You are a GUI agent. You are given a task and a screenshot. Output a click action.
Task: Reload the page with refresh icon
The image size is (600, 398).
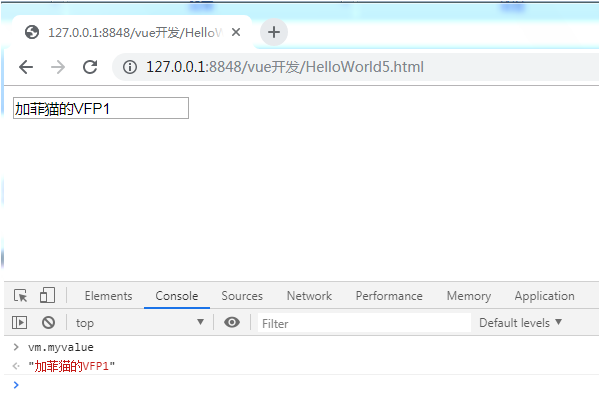coord(90,67)
